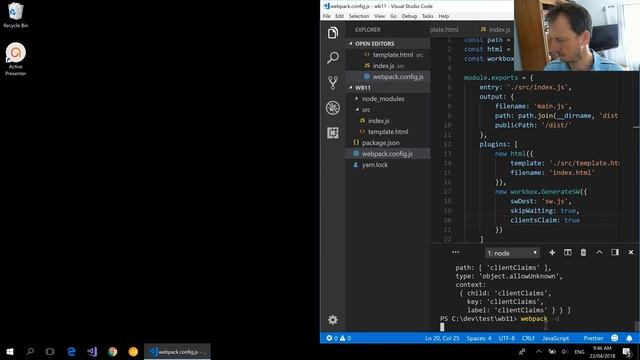Launch Visual Studio from taskbar
640x360 pixels.
coord(92,351)
